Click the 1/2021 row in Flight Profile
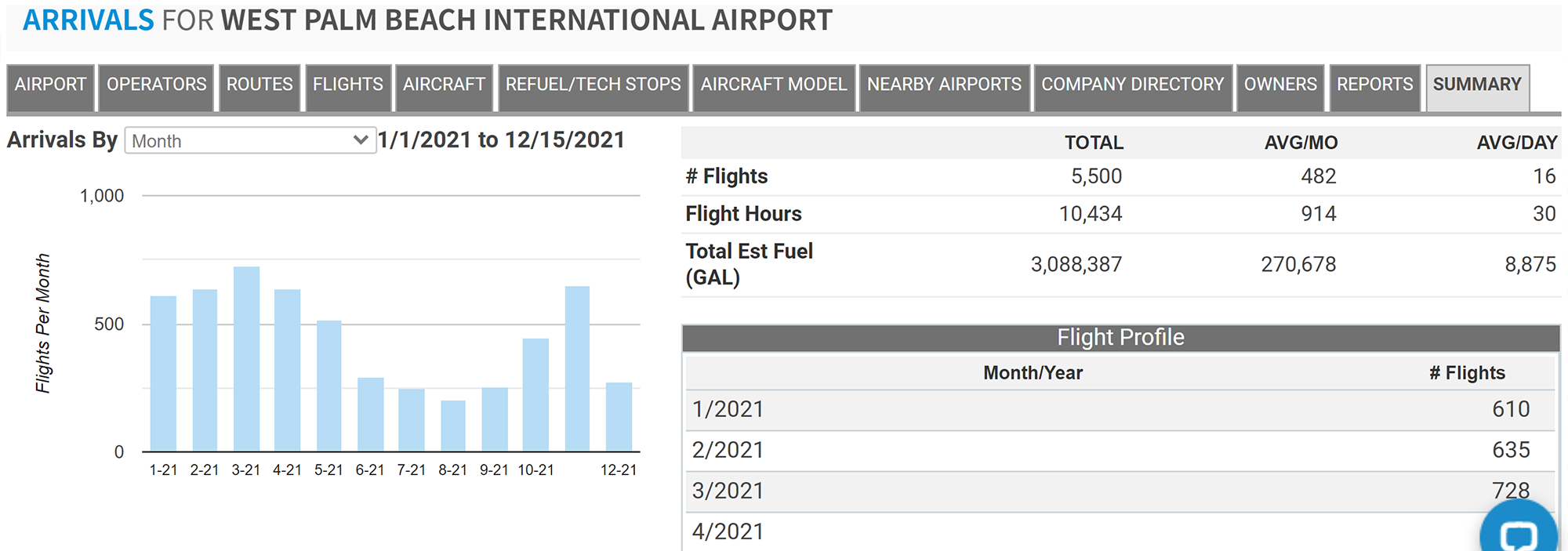 [x=1120, y=410]
